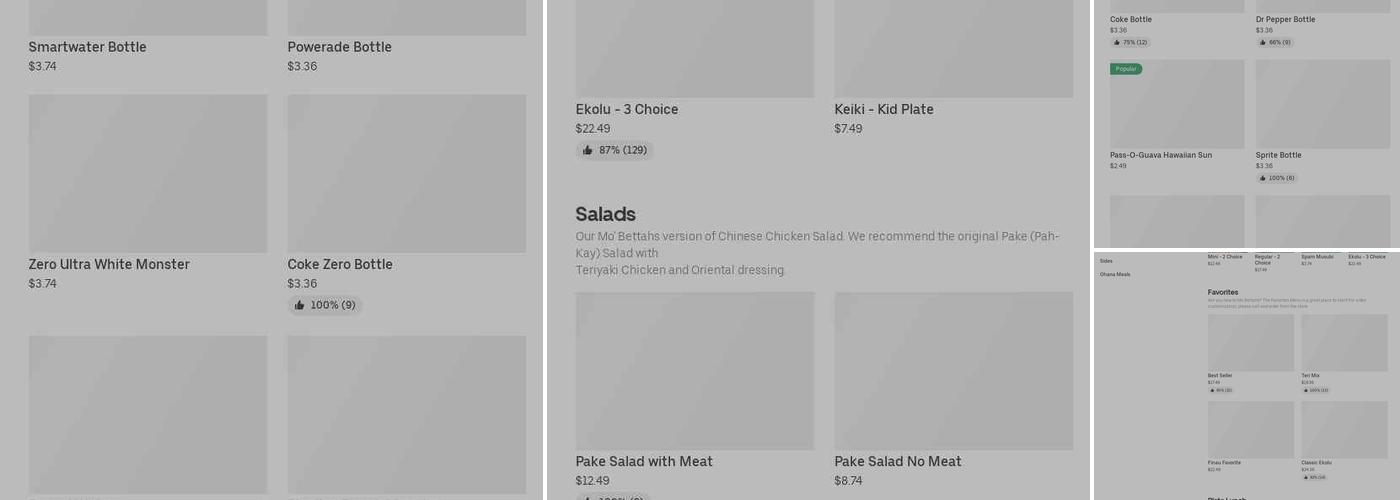Click the green Popular badge

coord(1126,69)
